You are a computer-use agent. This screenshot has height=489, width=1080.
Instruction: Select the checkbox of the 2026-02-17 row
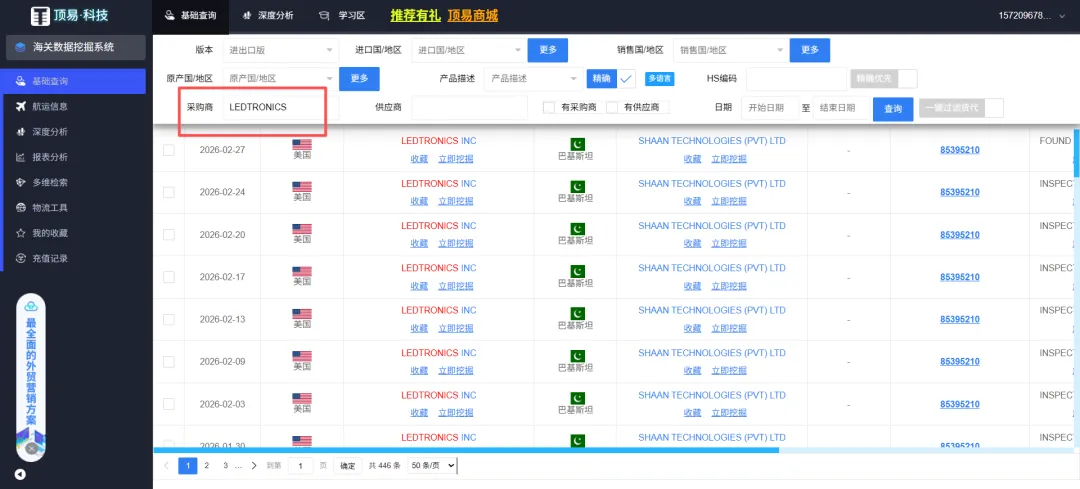(169, 277)
